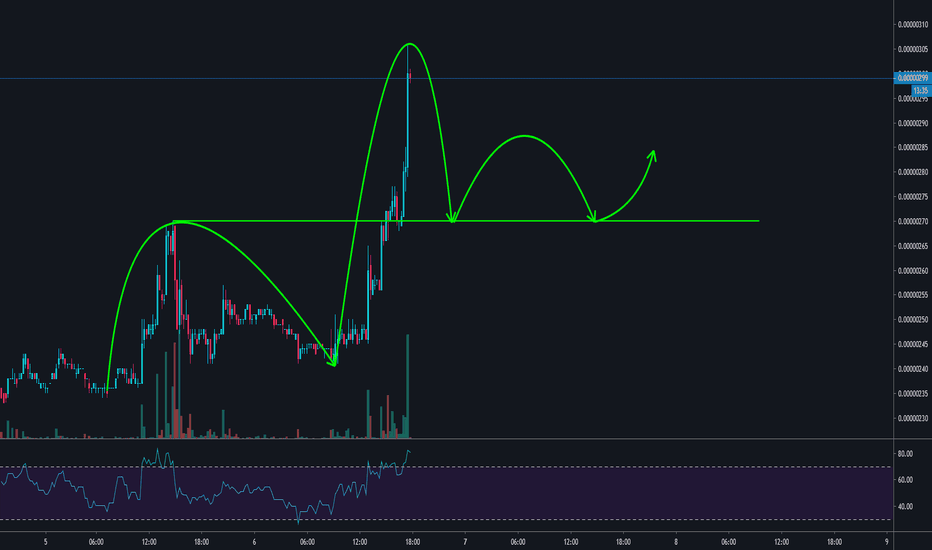Click the RSI 80.00 scale label
The height and width of the screenshot is (550, 932).
905,454
